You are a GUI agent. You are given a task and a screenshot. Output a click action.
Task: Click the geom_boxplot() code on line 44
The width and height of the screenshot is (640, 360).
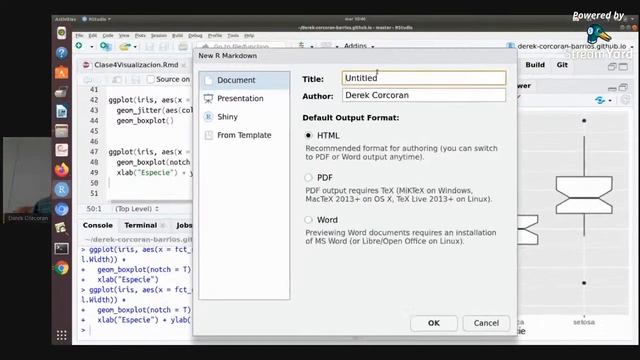(145, 121)
